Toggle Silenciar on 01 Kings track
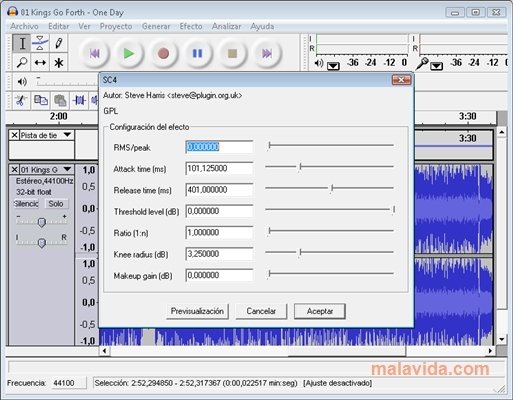Image resolution: width=513 pixels, height=400 pixels. pos(27,204)
